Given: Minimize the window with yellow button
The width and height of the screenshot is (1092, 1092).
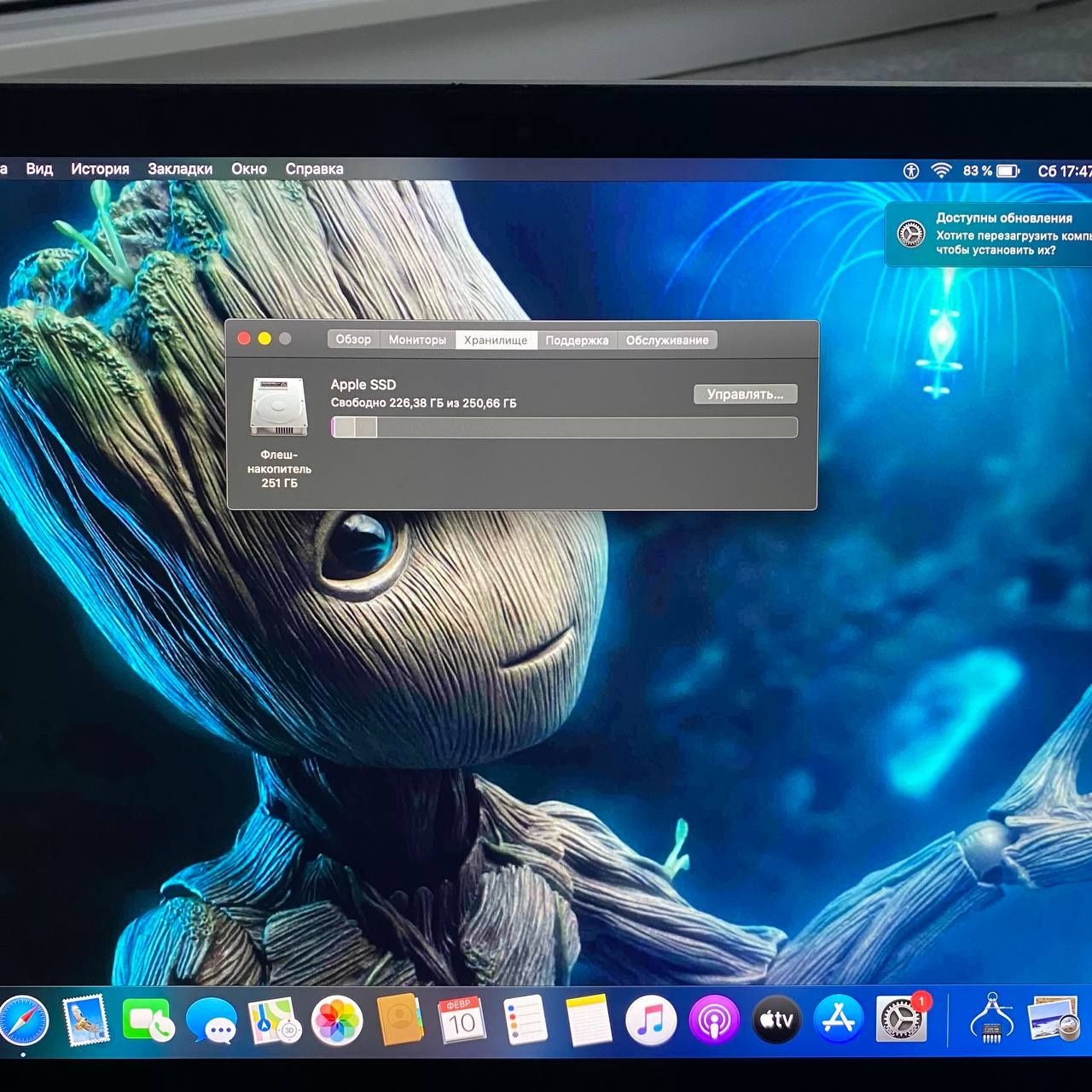Looking at the screenshot, I should point(264,339).
